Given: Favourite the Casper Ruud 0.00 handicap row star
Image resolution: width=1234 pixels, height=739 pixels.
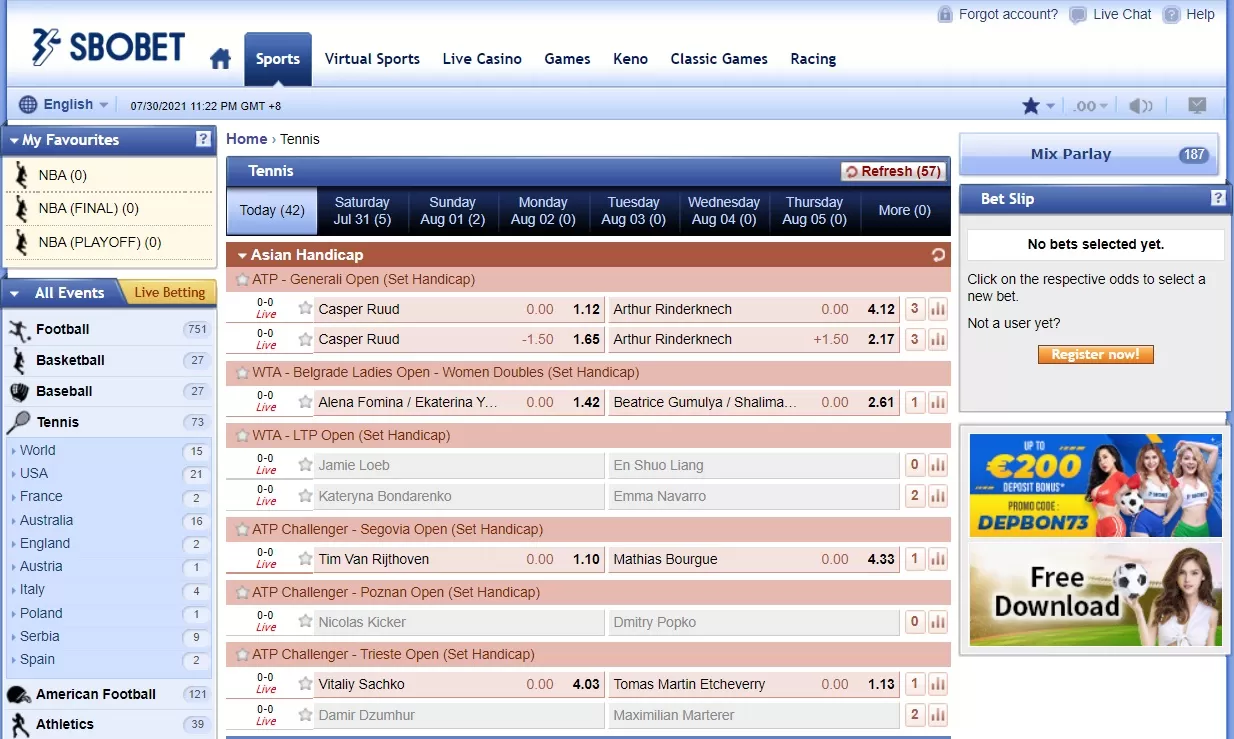Looking at the screenshot, I should [305, 308].
